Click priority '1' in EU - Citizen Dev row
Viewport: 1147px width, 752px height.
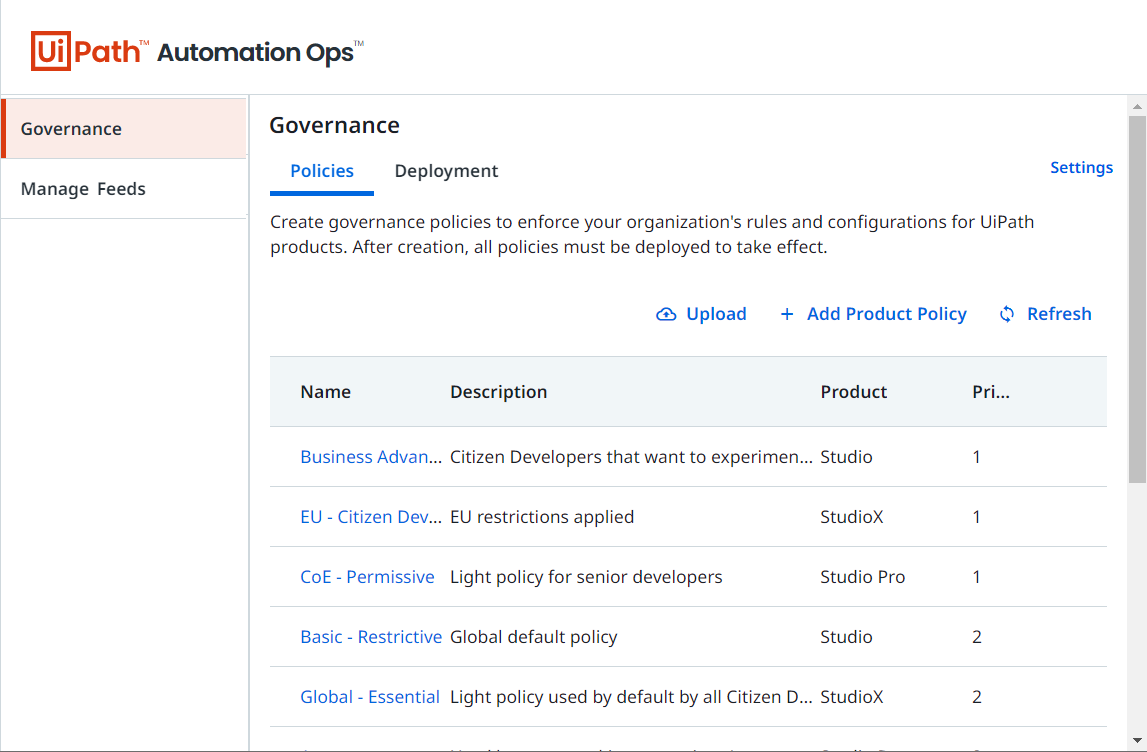tap(977, 516)
